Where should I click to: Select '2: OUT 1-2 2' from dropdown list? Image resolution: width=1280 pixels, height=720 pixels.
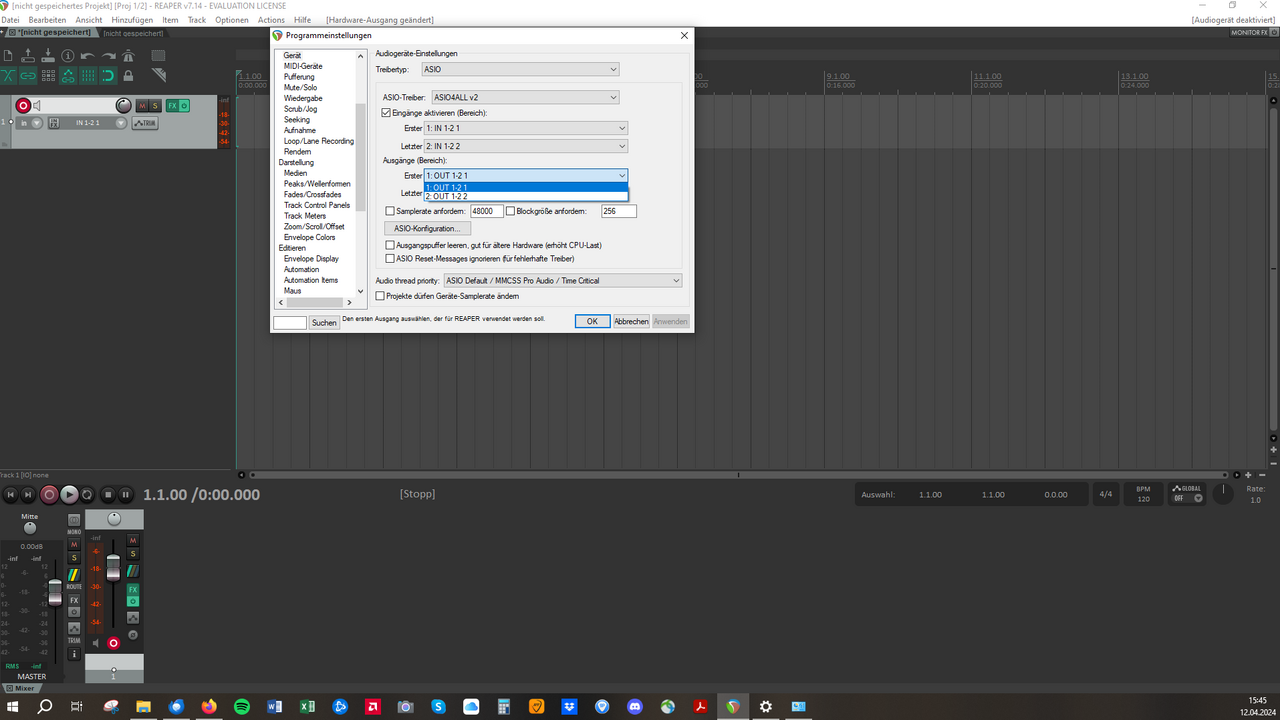coord(526,196)
